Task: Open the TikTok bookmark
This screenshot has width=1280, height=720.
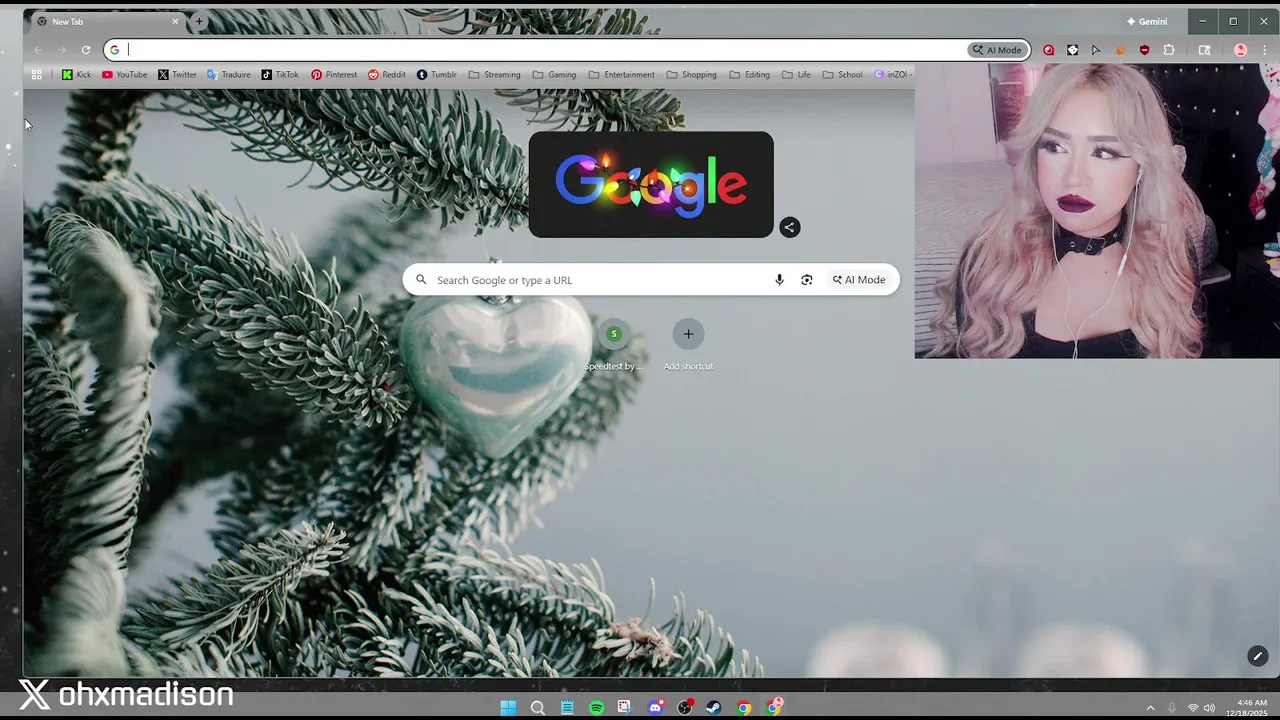Action: click(280, 75)
